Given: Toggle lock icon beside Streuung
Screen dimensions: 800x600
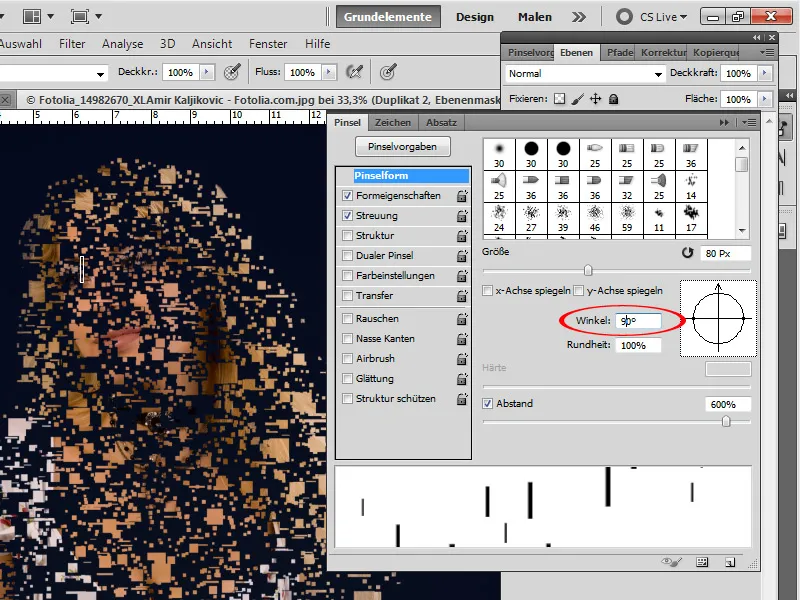Looking at the screenshot, I should click(x=462, y=216).
